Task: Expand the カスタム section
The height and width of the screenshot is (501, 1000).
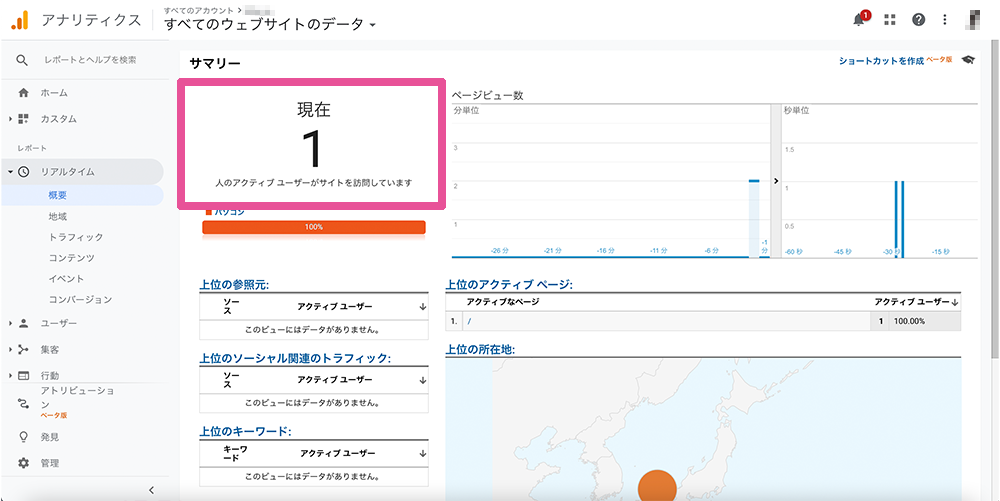Action: [10, 119]
